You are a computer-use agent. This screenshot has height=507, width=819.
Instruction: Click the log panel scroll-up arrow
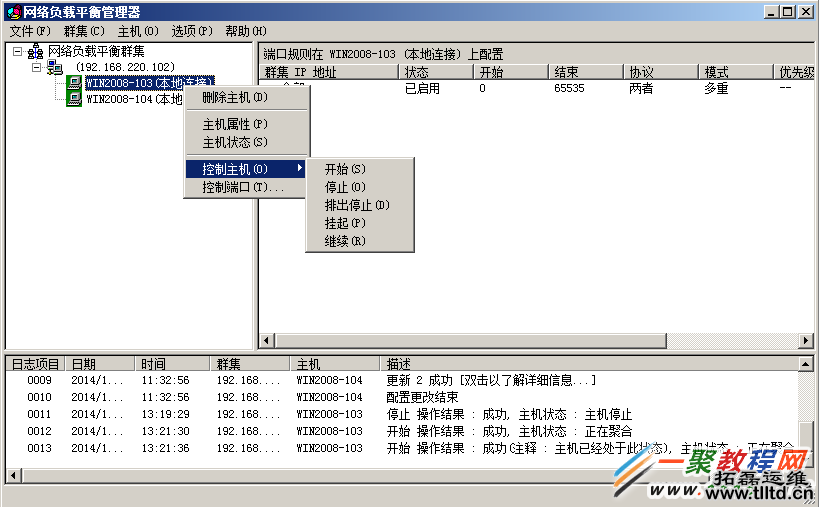(806, 364)
